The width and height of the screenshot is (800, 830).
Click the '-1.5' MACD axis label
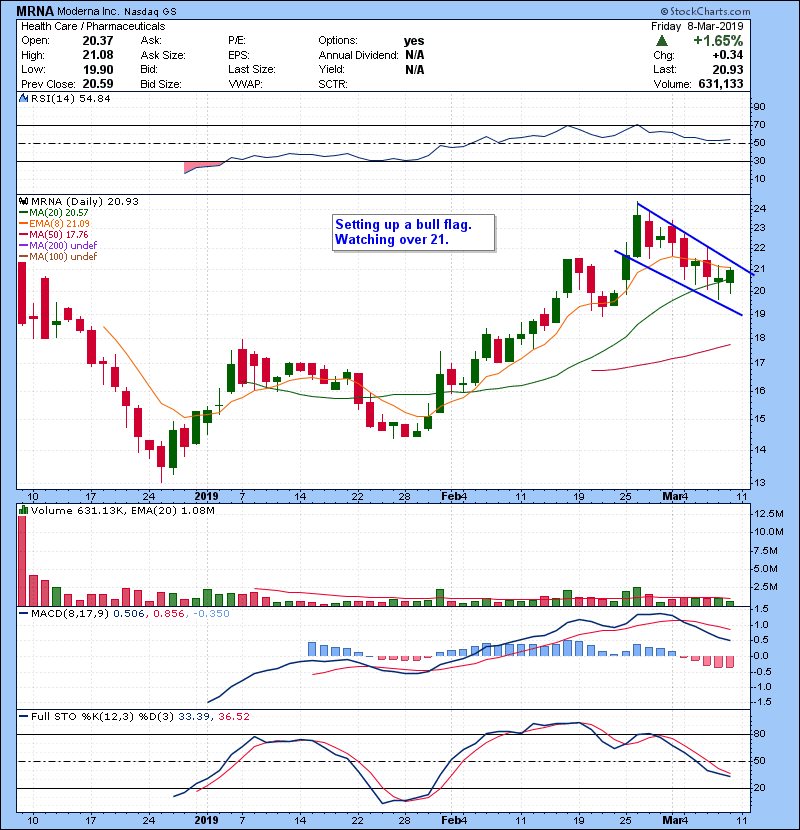click(x=761, y=702)
